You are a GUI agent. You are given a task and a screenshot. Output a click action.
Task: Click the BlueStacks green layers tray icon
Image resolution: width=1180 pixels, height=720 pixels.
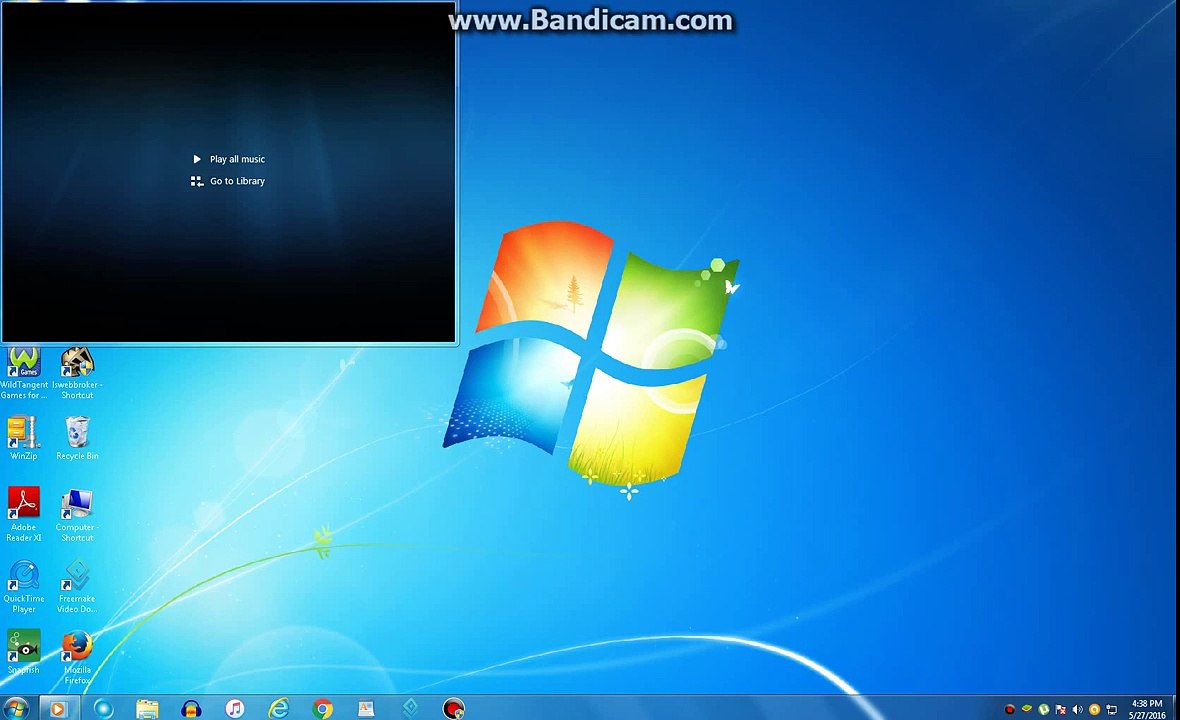(x=1026, y=709)
